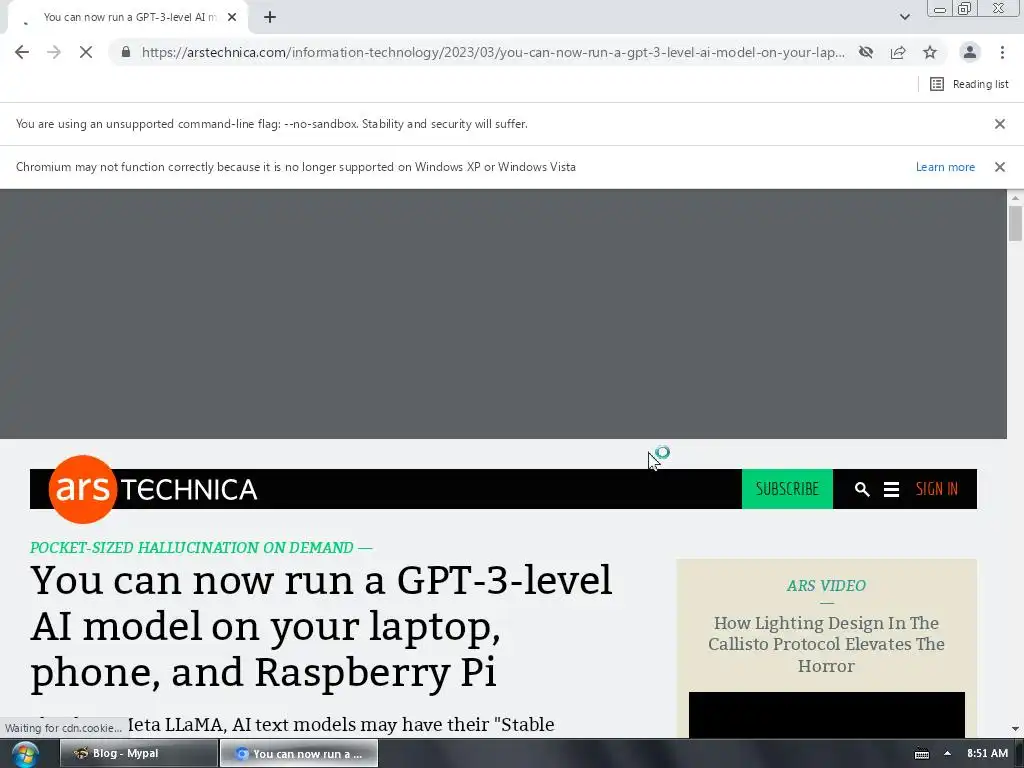Open the Ars Technica hamburger menu
Image resolution: width=1024 pixels, height=768 pixels.
click(891, 489)
